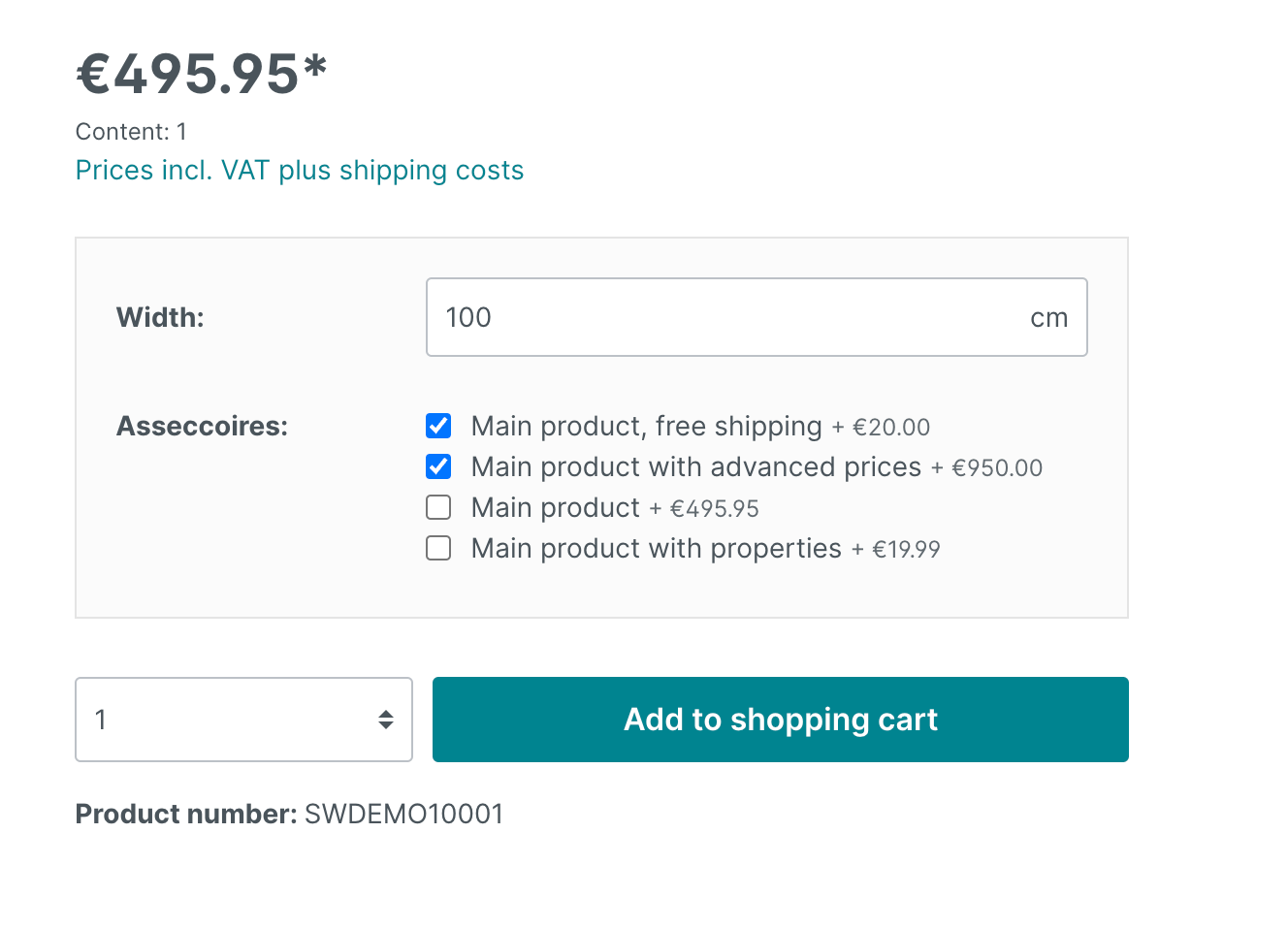Click the quantity selector arrows icon

[x=386, y=720]
